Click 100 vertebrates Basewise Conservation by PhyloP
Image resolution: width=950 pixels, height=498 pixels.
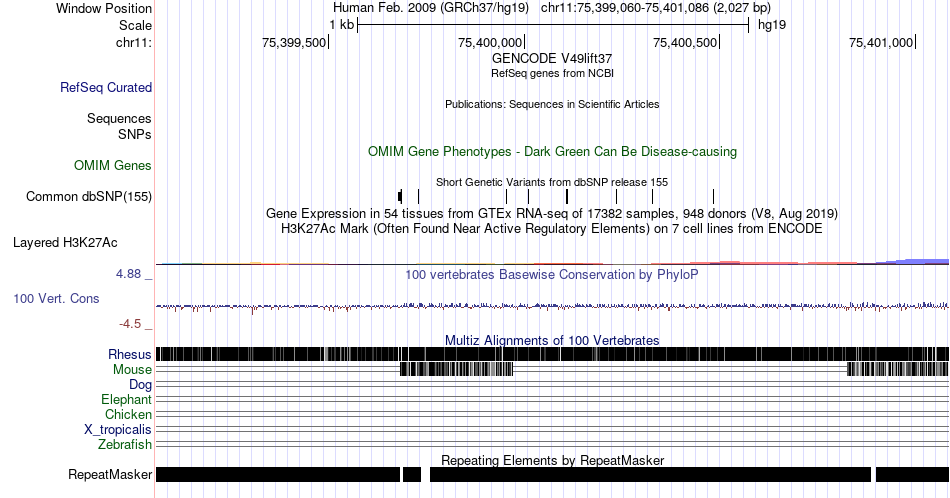tap(552, 274)
